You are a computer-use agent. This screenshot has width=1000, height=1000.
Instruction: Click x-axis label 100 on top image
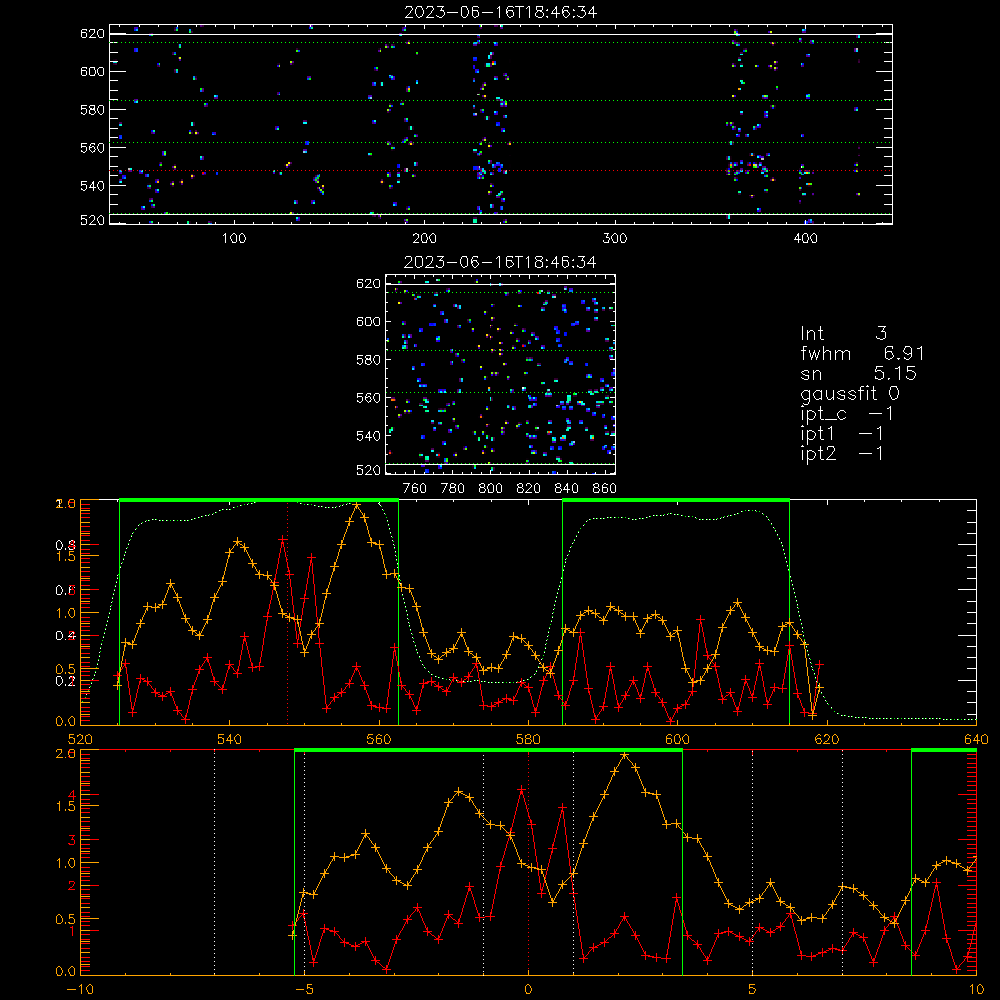(234, 239)
